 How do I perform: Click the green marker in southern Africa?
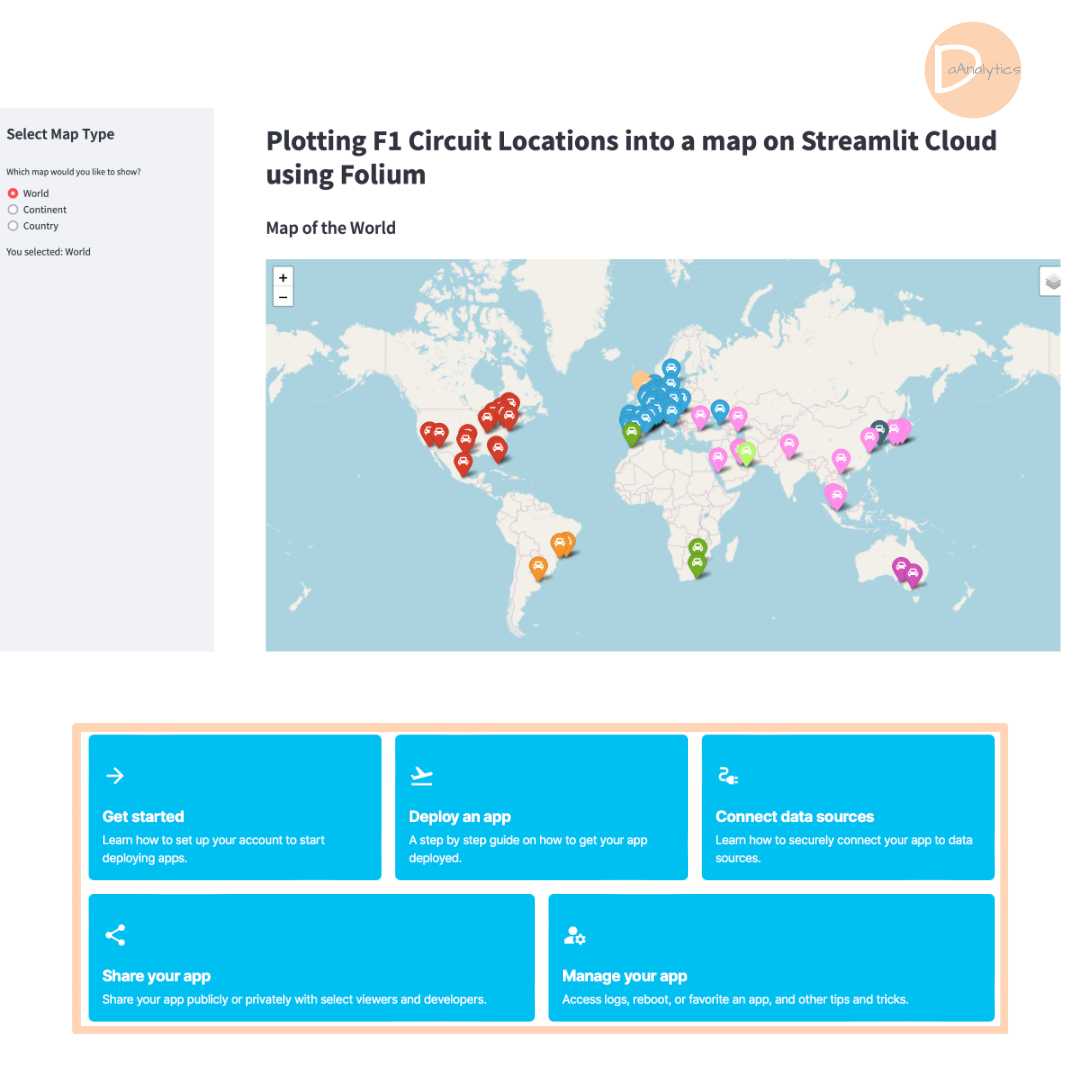[x=696, y=560]
